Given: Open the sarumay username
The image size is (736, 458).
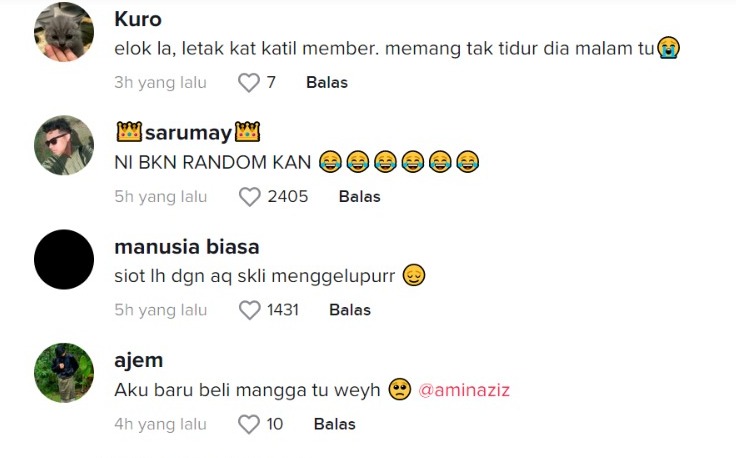Looking at the screenshot, I should click(x=188, y=133).
